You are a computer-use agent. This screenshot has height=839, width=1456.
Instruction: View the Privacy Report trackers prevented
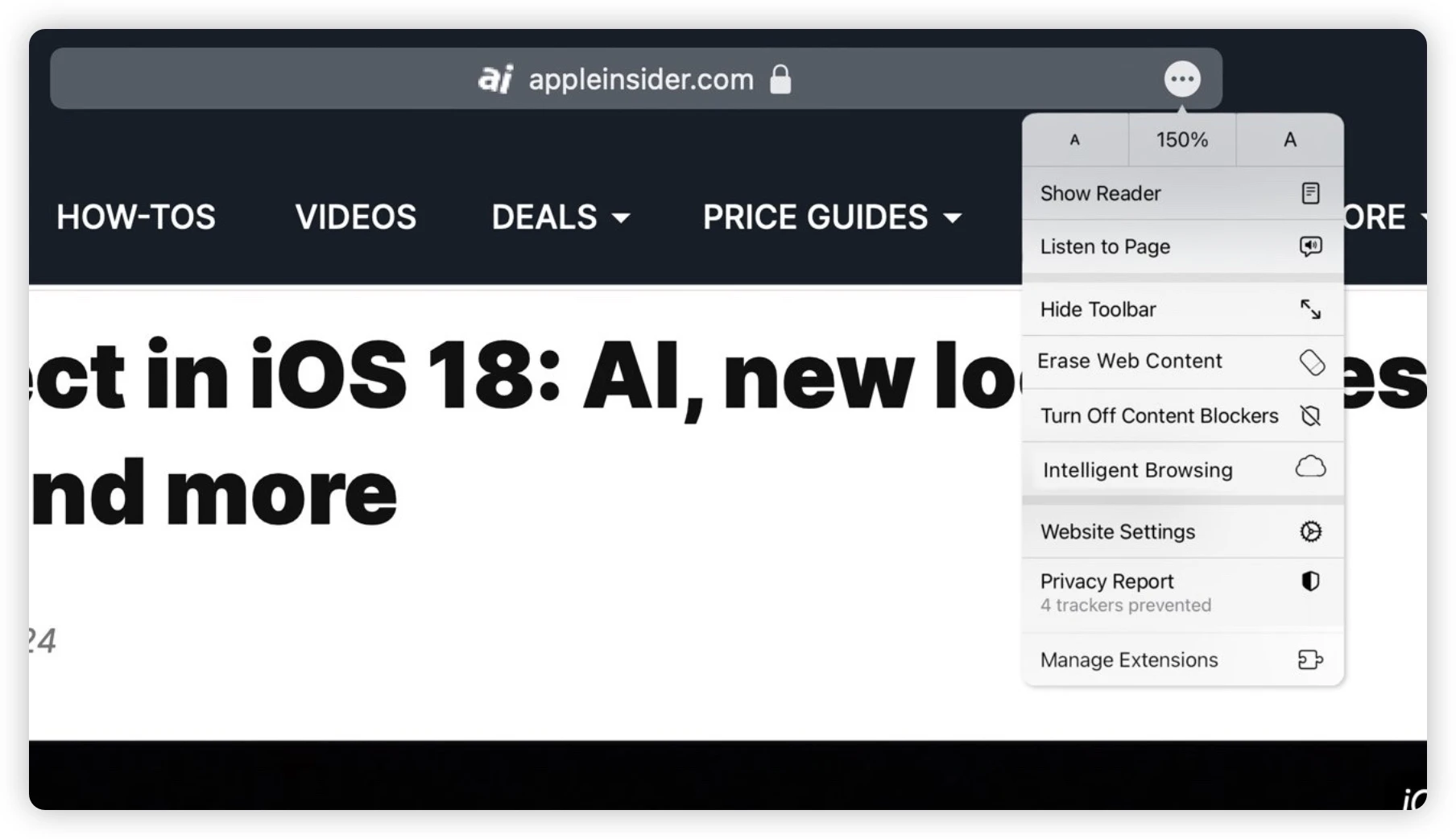tap(1125, 605)
